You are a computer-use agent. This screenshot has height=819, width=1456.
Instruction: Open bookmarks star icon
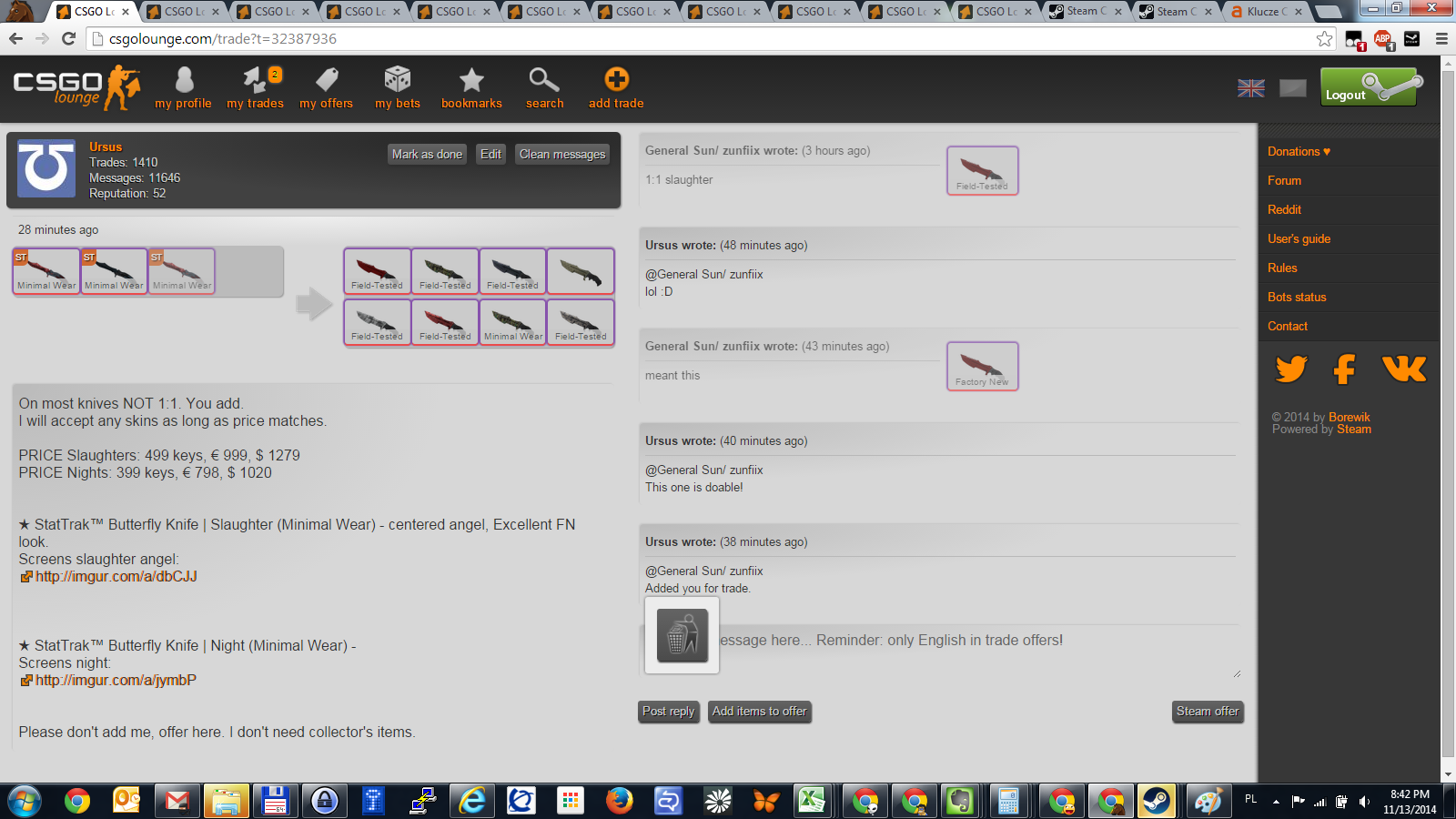[x=471, y=81]
